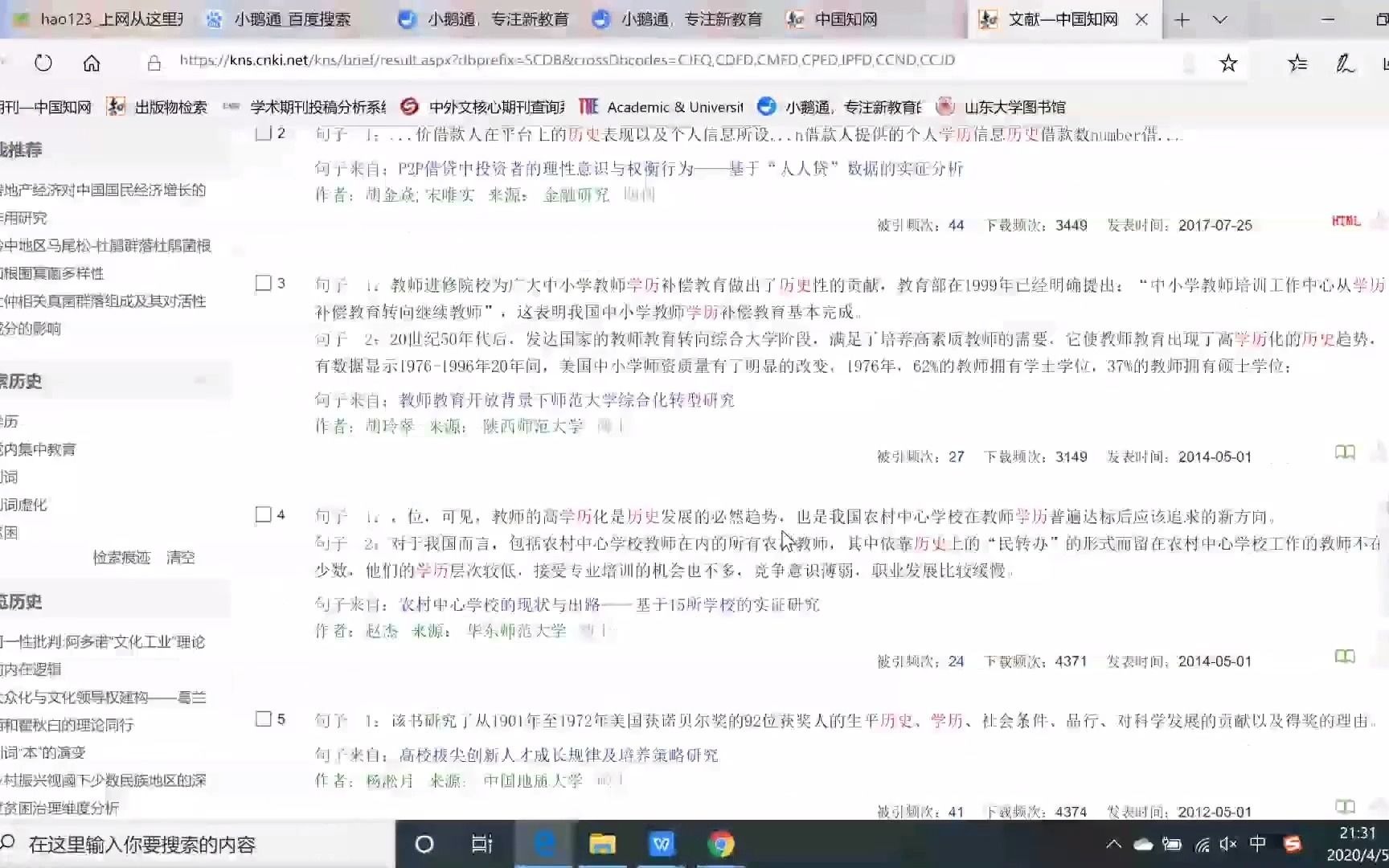Open article P2P借贷中投资者的理性意识与权衡行为
1389x868 pixels.
coord(681,169)
